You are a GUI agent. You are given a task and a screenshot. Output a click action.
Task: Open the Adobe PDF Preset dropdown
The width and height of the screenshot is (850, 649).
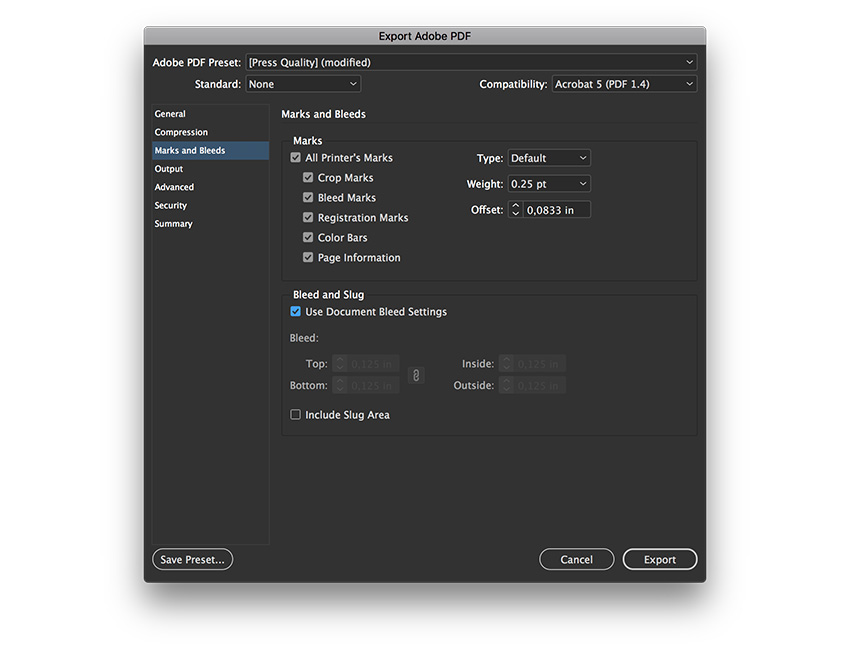[471, 61]
